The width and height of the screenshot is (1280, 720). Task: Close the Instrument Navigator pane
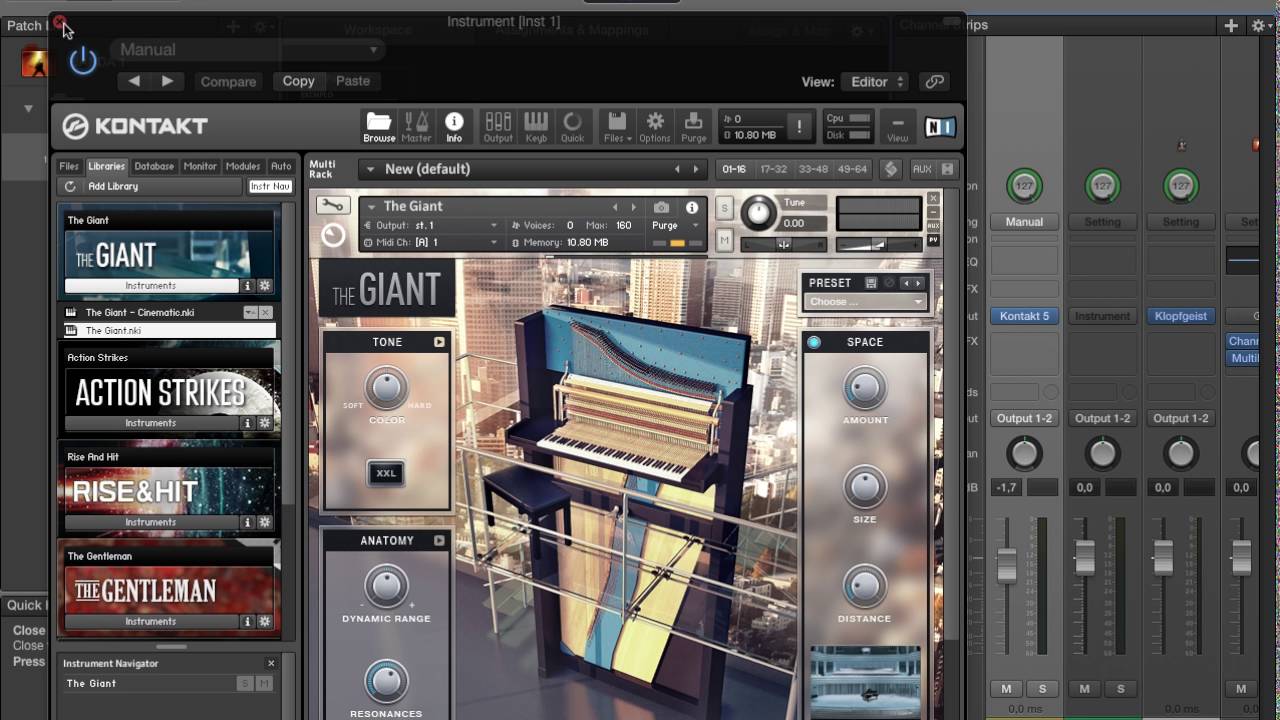pos(271,663)
